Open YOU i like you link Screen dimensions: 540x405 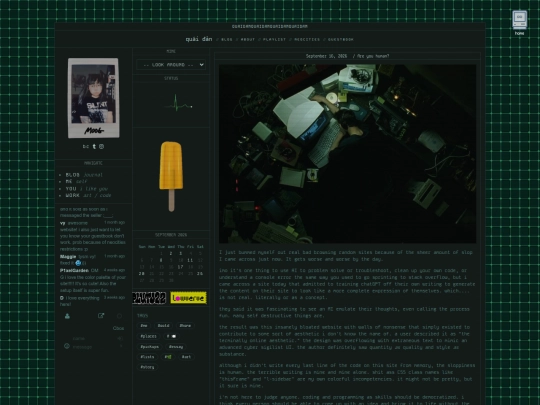tap(86, 189)
